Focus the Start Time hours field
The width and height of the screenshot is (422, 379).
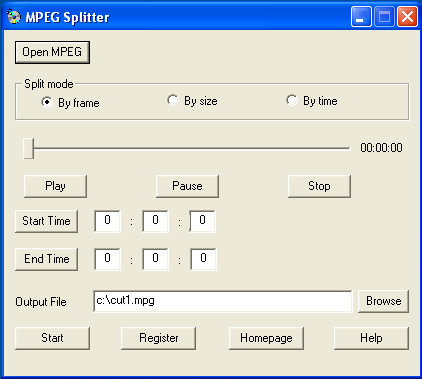coord(108,221)
